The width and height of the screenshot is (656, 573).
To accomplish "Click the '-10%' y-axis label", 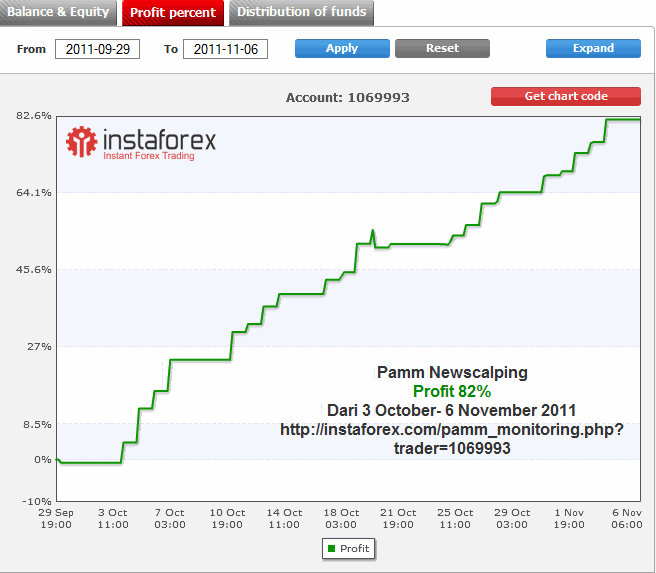I will [36, 501].
